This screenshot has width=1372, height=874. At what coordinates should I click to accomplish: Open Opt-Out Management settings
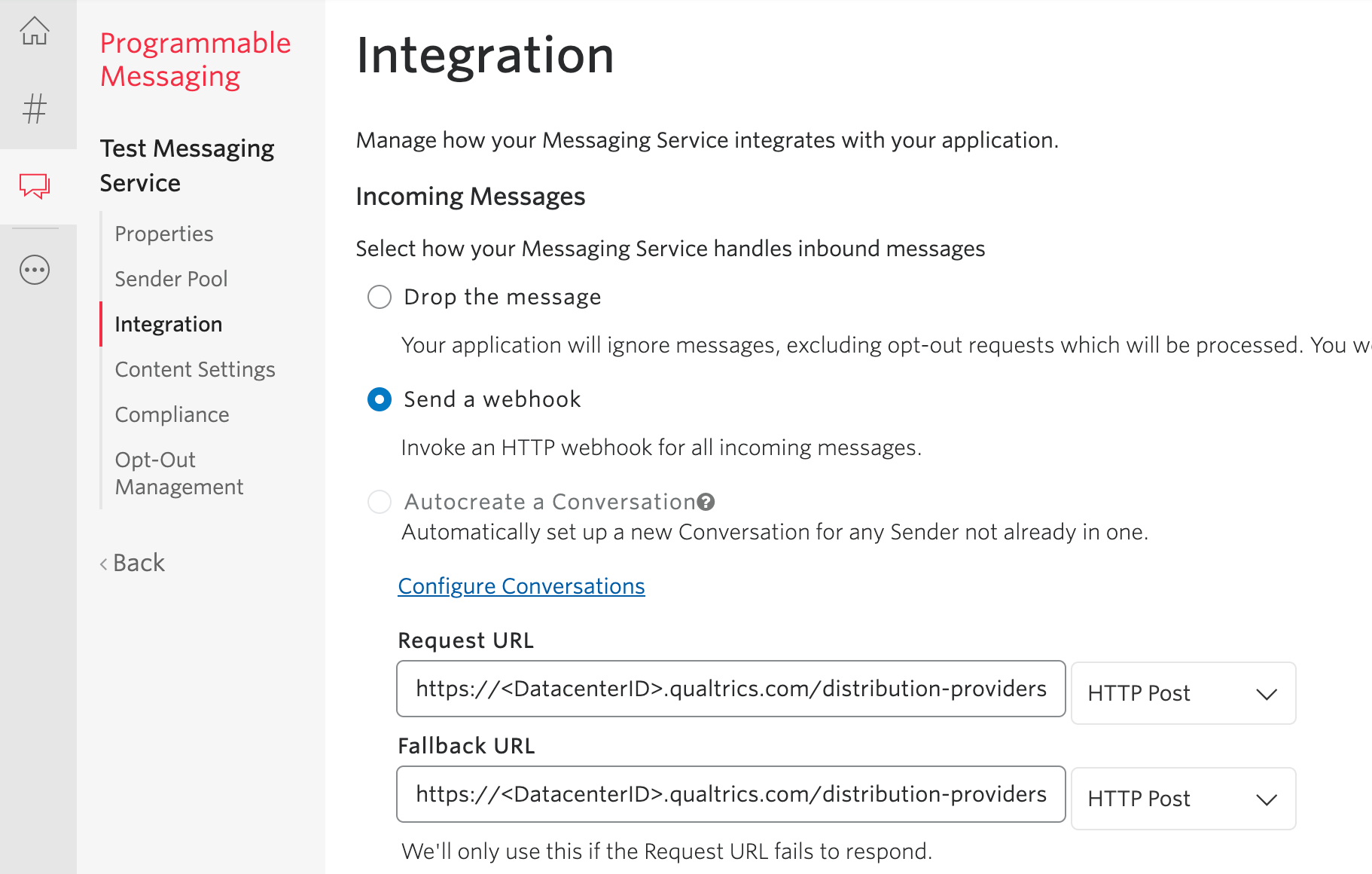pyautogui.click(x=178, y=472)
